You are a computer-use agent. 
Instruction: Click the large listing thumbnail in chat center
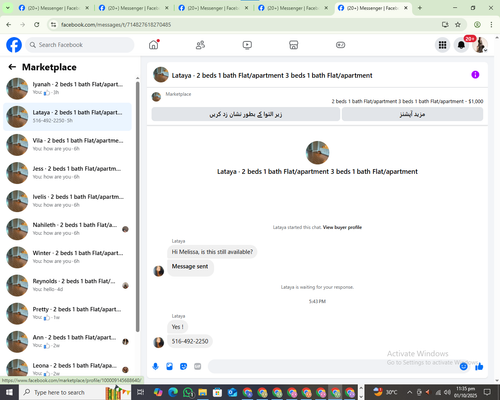[317, 153]
